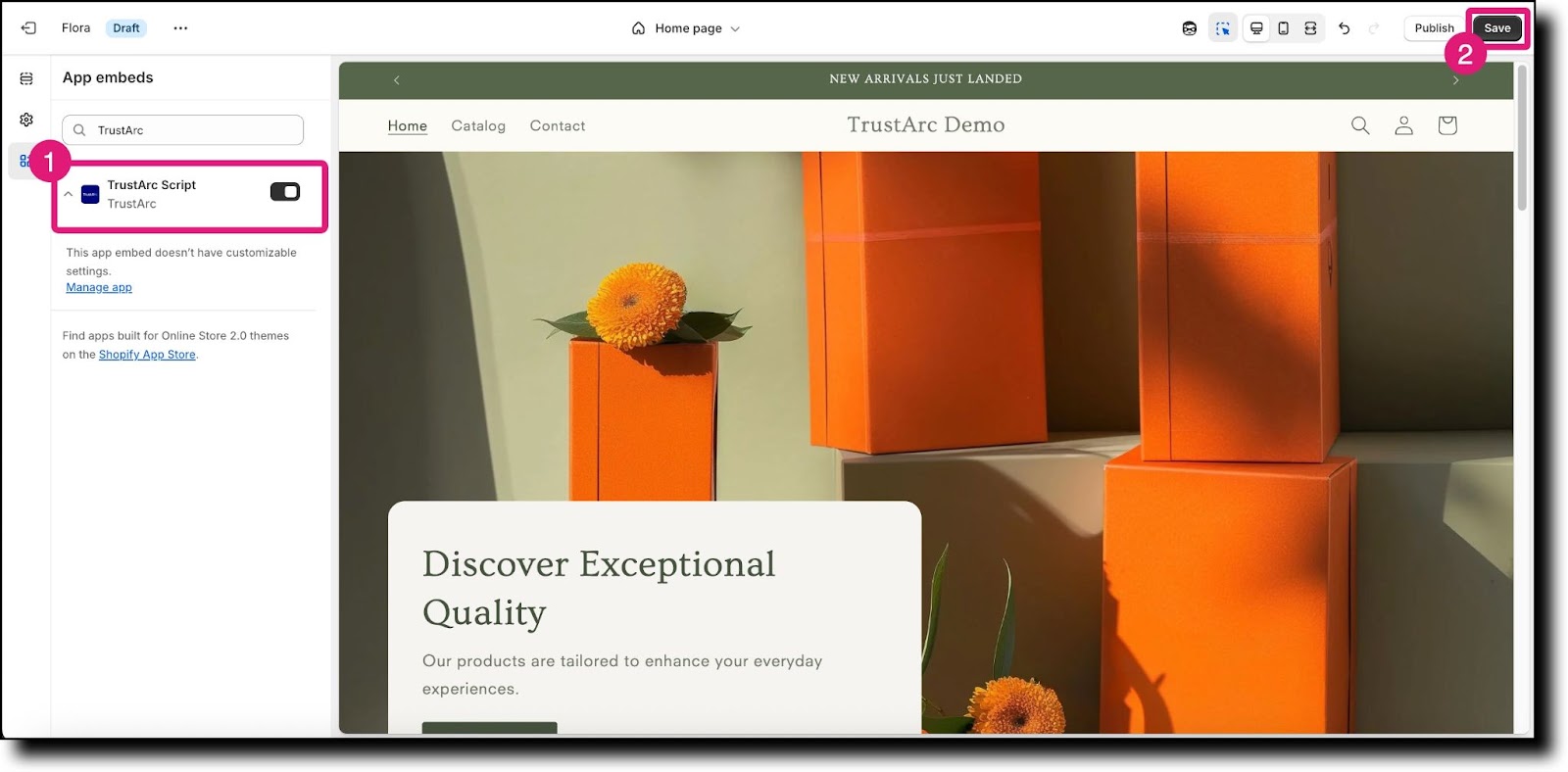Toggle the preview inspector selection icon
Image resolution: width=1568 pixels, height=772 pixels.
1222,28
